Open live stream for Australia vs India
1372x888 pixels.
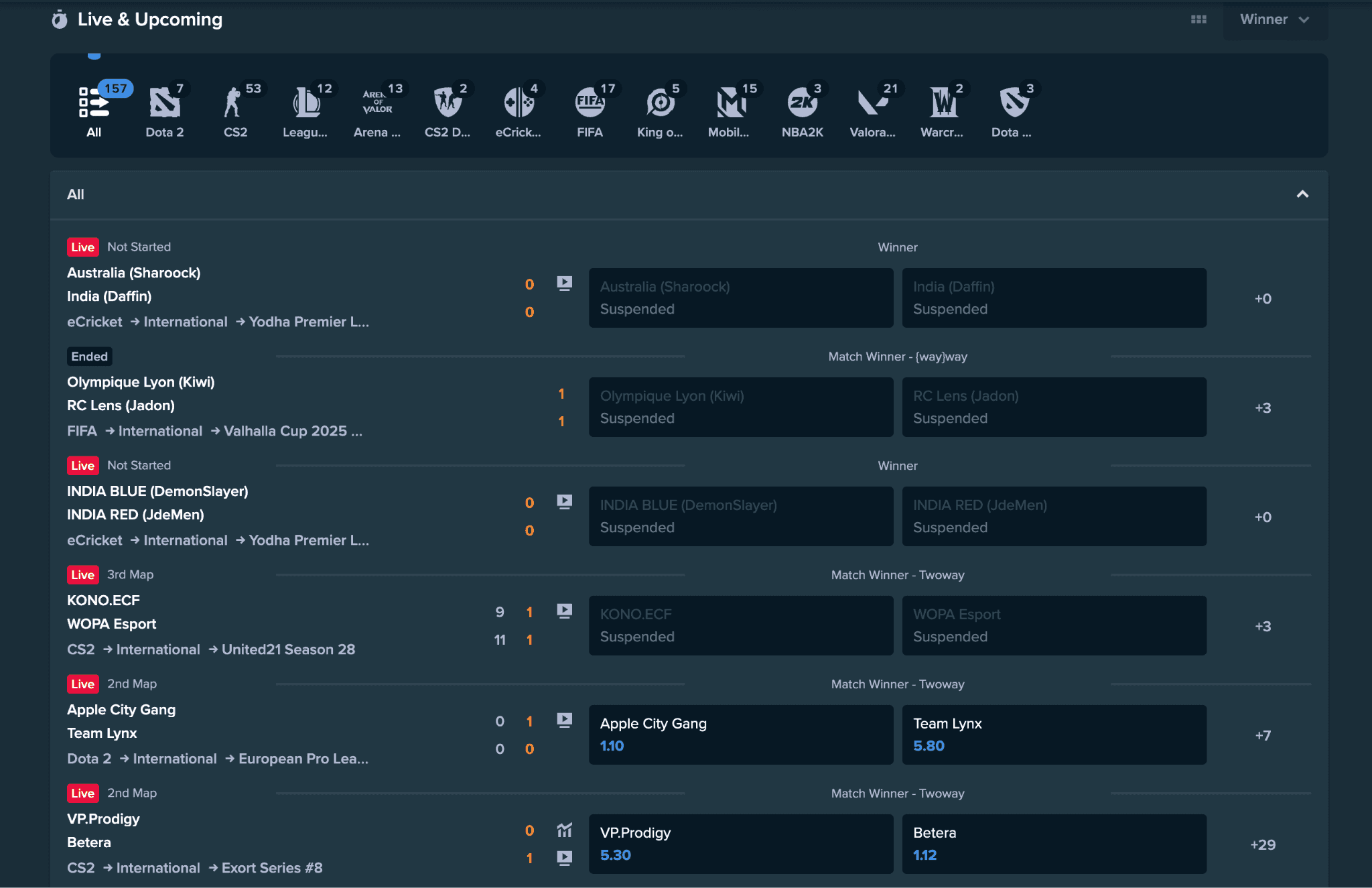point(565,283)
